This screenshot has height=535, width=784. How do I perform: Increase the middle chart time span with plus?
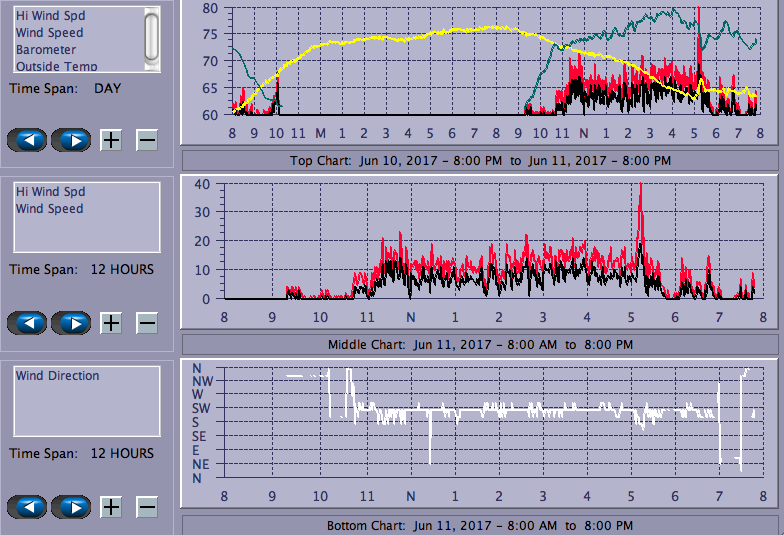point(111,323)
